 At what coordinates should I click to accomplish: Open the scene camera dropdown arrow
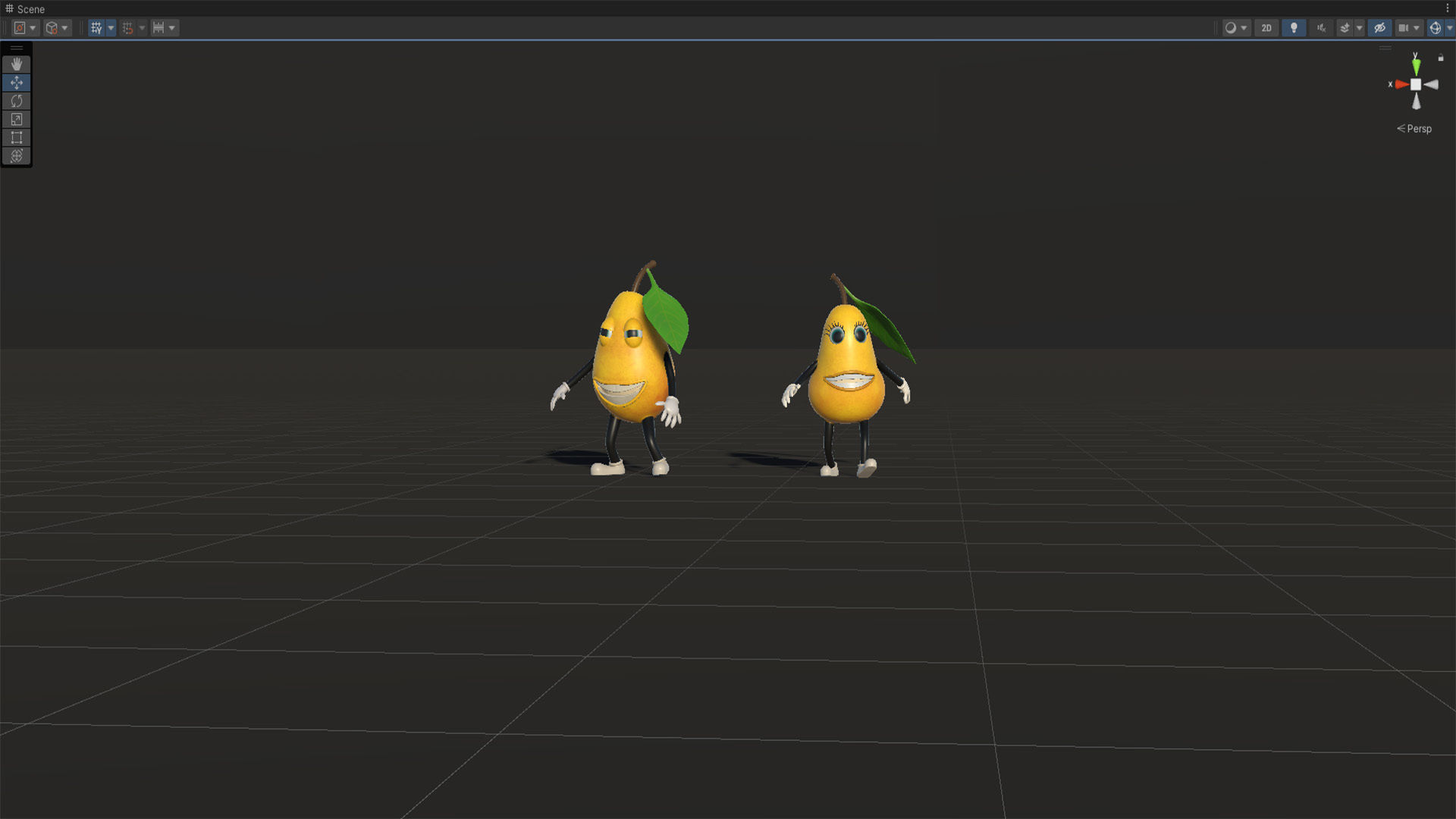pyautogui.click(x=1416, y=28)
